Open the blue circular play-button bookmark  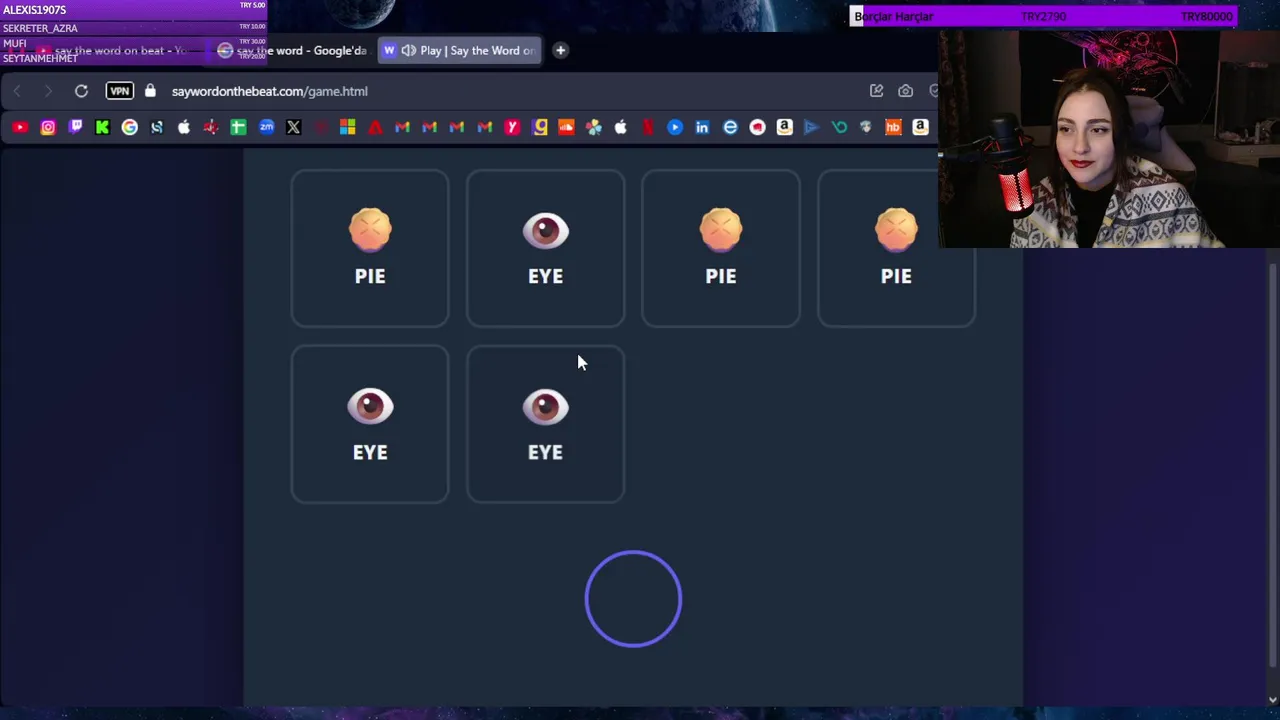click(x=675, y=127)
